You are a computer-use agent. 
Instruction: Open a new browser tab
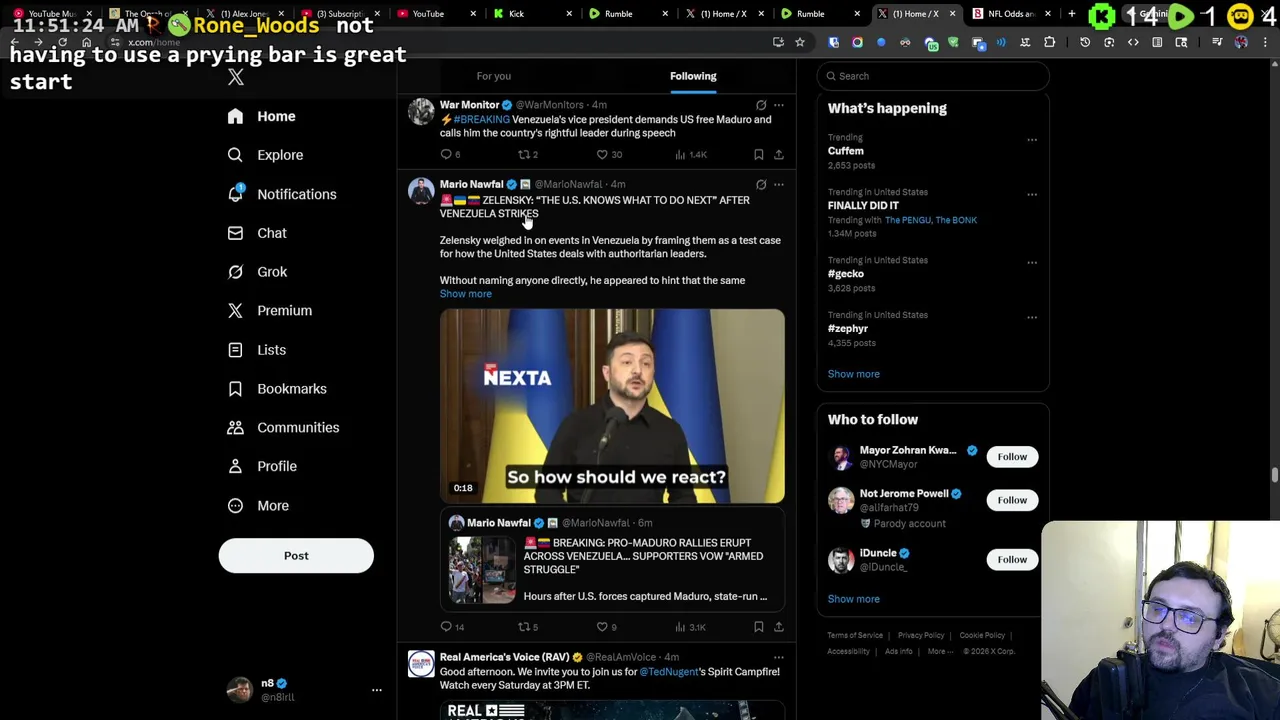(1071, 14)
